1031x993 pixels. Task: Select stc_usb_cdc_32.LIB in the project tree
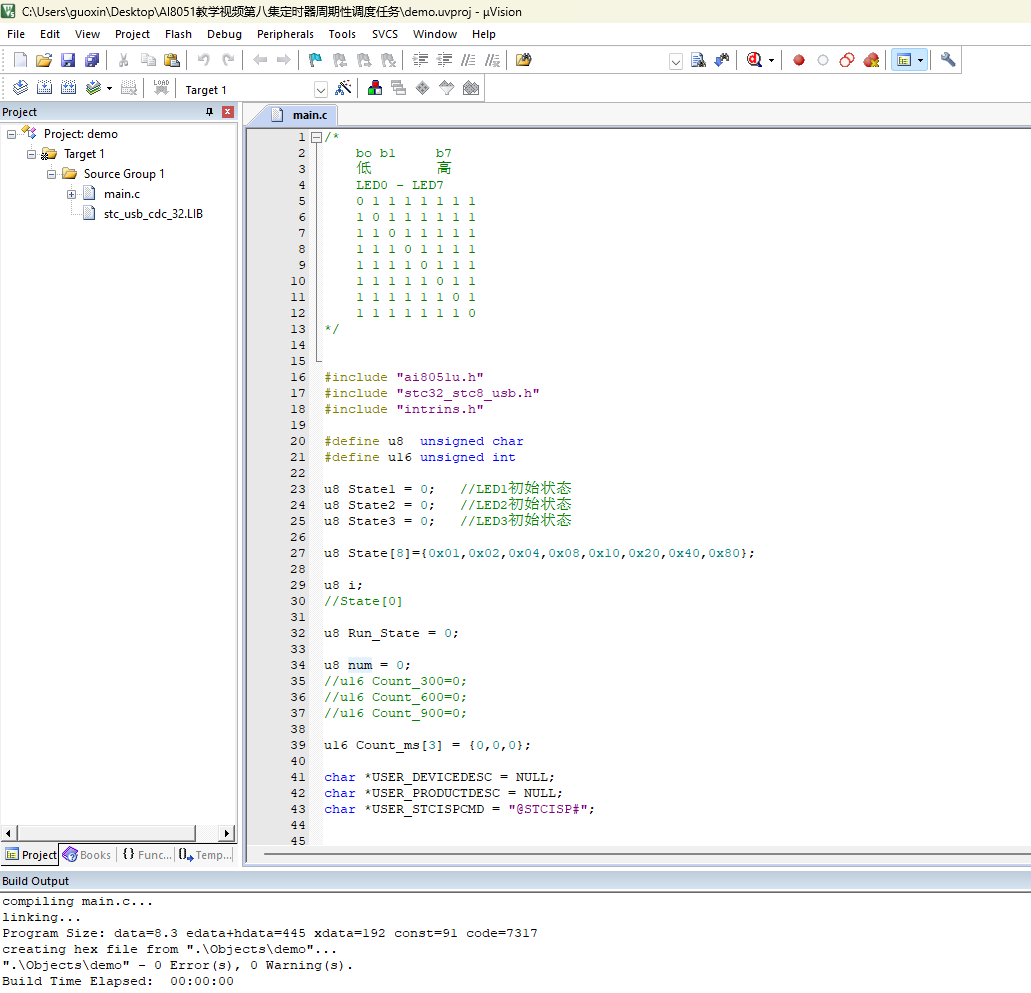tap(153, 214)
